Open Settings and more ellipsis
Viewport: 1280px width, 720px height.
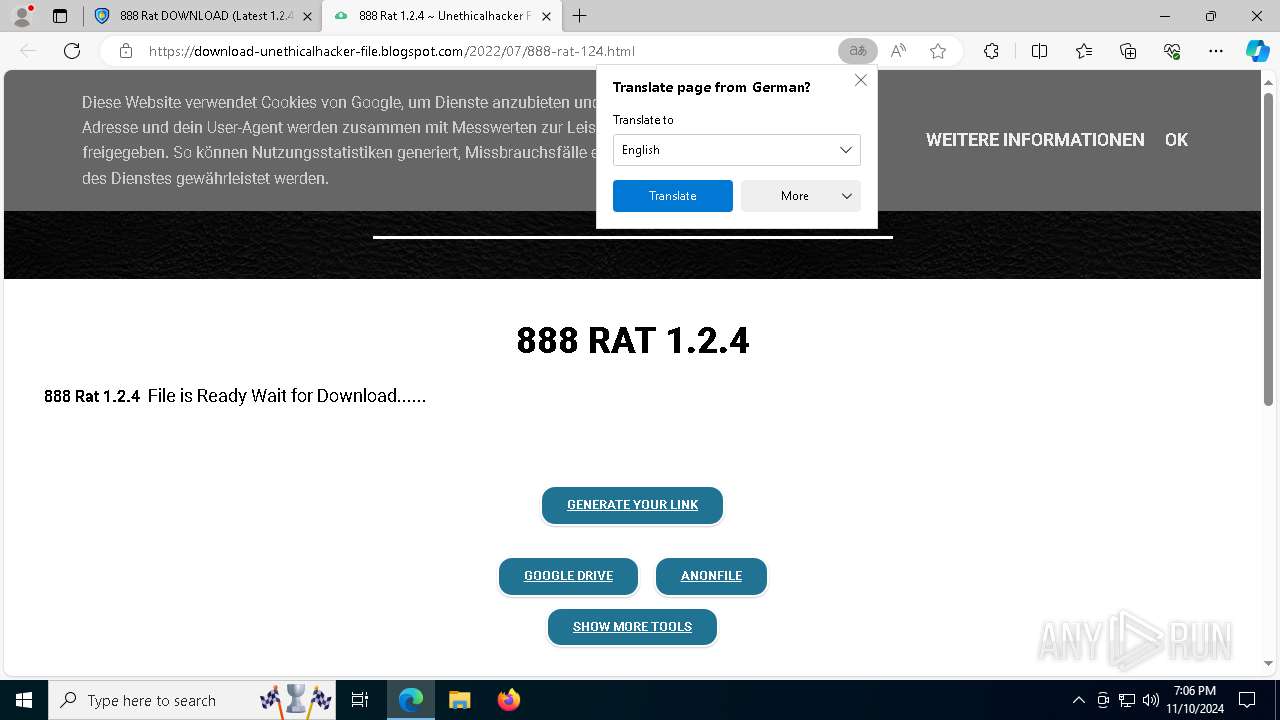click(x=1216, y=51)
